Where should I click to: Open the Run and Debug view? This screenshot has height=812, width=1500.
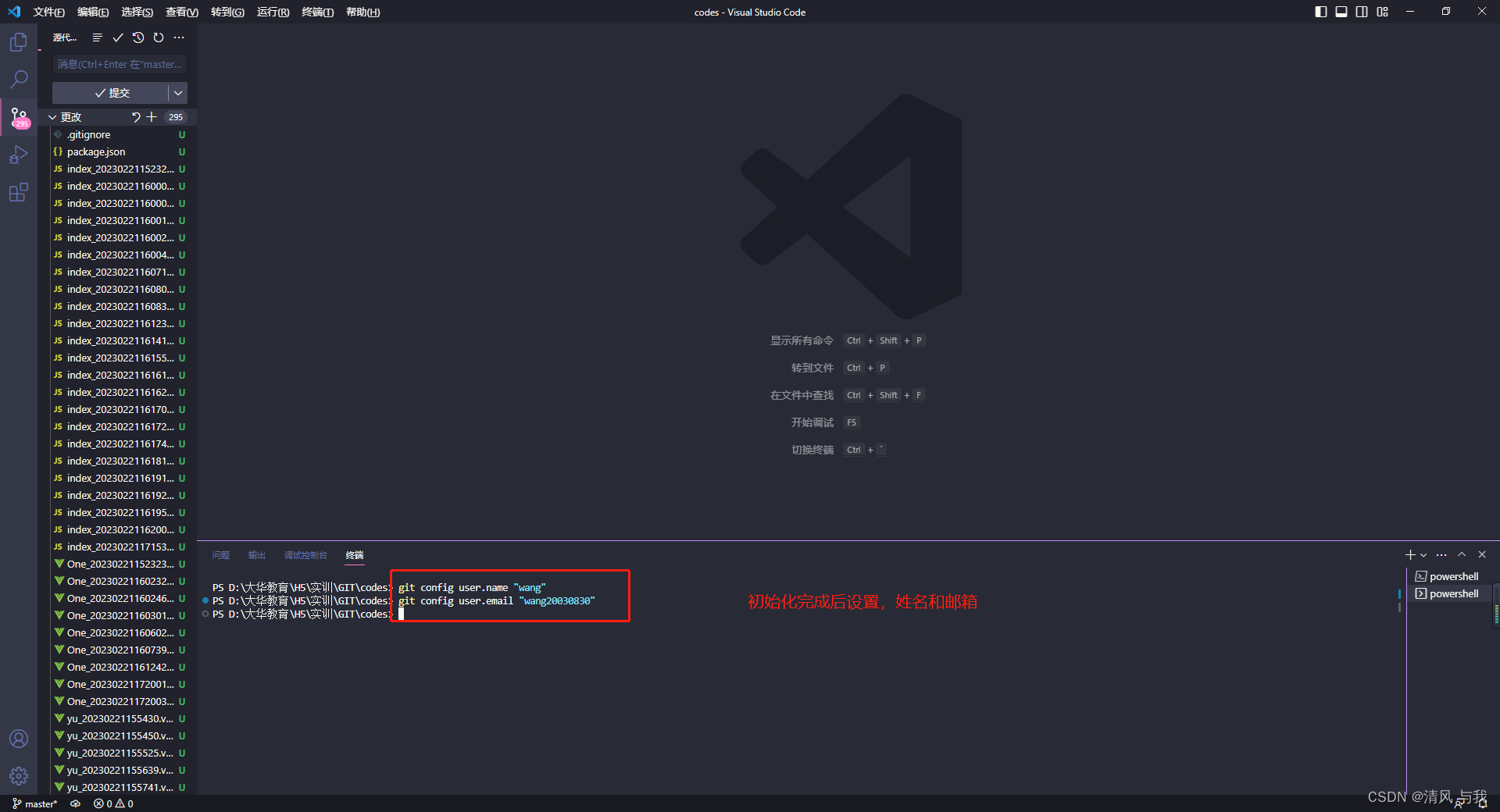point(19,155)
